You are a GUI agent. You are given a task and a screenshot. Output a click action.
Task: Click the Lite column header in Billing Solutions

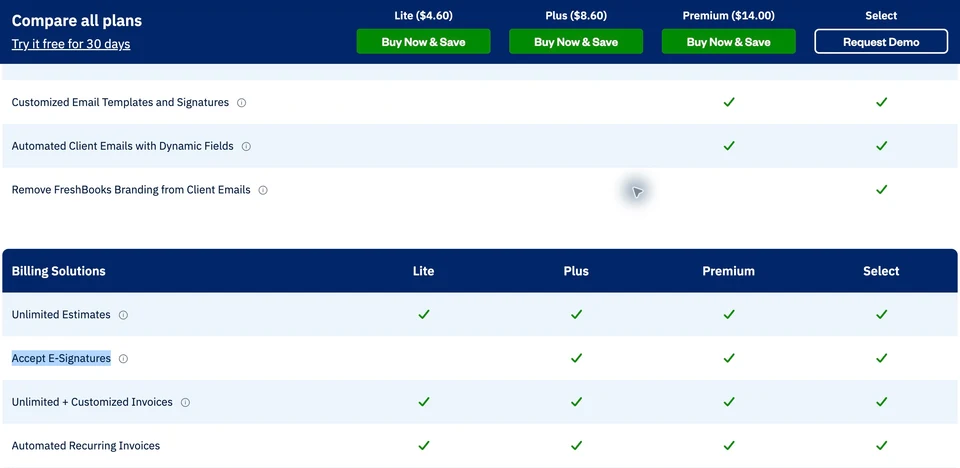pos(424,271)
